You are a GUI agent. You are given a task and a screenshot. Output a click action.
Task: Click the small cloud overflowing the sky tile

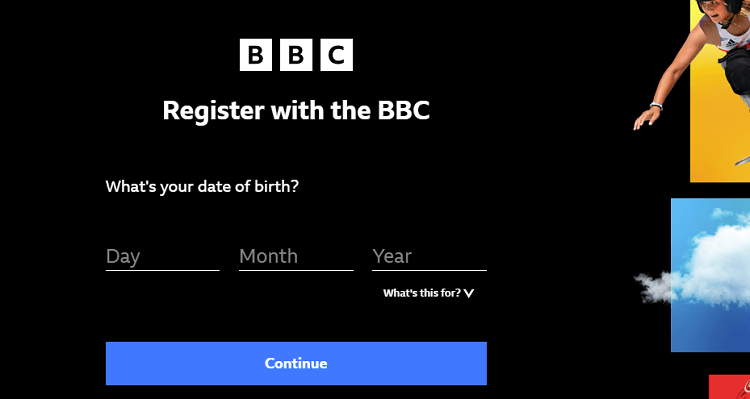[653, 287]
